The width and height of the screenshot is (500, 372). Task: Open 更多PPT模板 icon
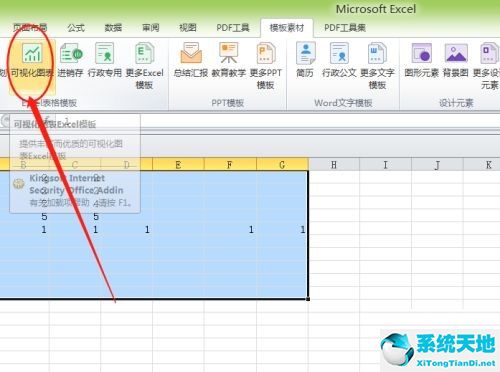(265, 66)
